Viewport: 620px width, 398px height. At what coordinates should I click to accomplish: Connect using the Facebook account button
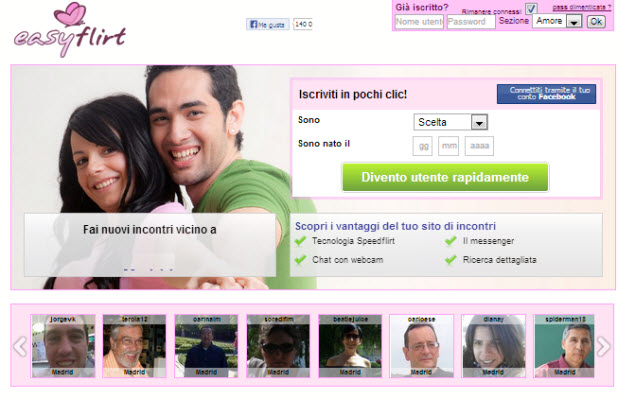coord(546,94)
